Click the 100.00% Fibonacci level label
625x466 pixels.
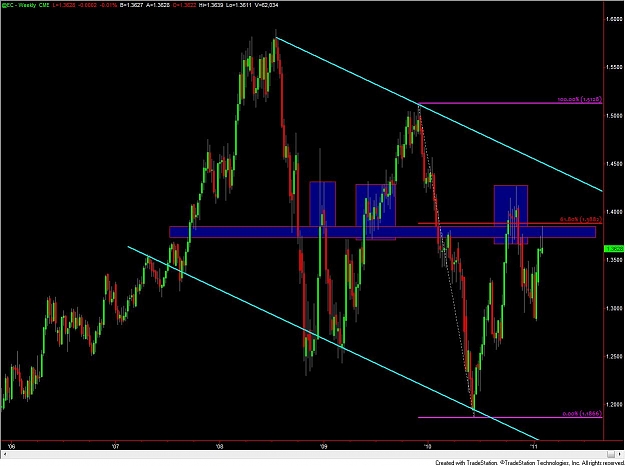(580, 99)
